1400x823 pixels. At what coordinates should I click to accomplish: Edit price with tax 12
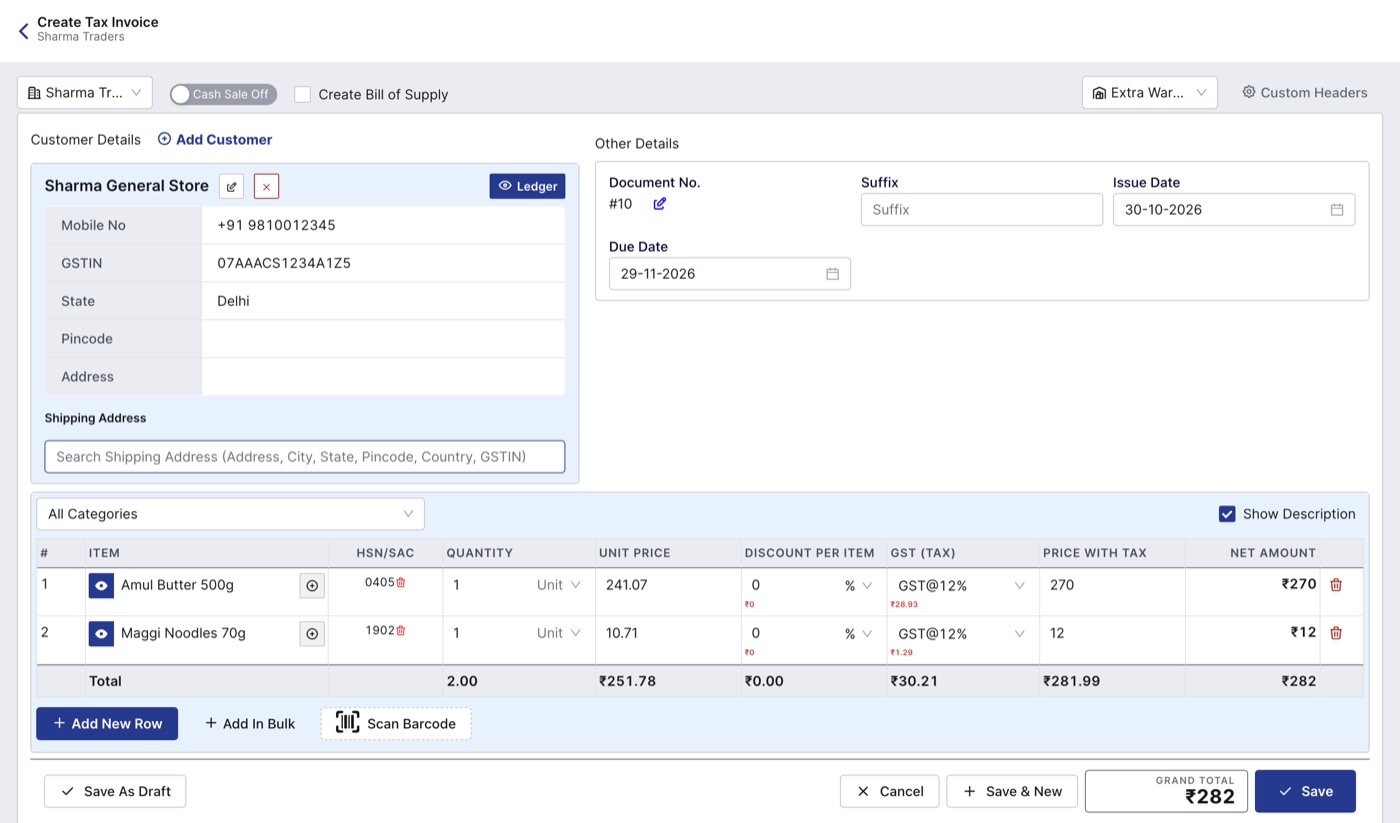coord(1112,633)
